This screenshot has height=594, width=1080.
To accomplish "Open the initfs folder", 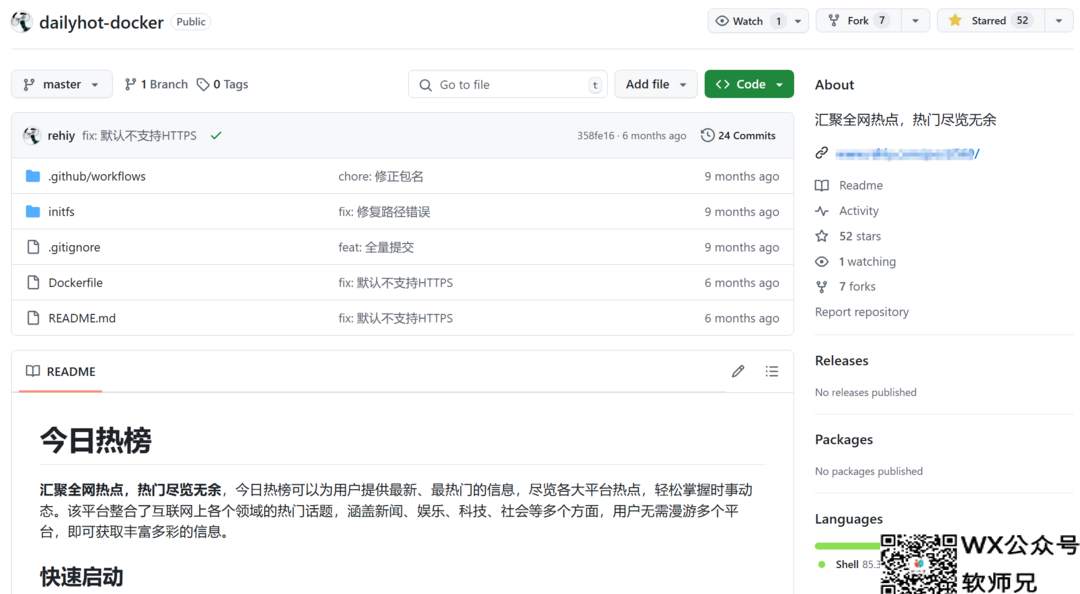I will coord(61,212).
